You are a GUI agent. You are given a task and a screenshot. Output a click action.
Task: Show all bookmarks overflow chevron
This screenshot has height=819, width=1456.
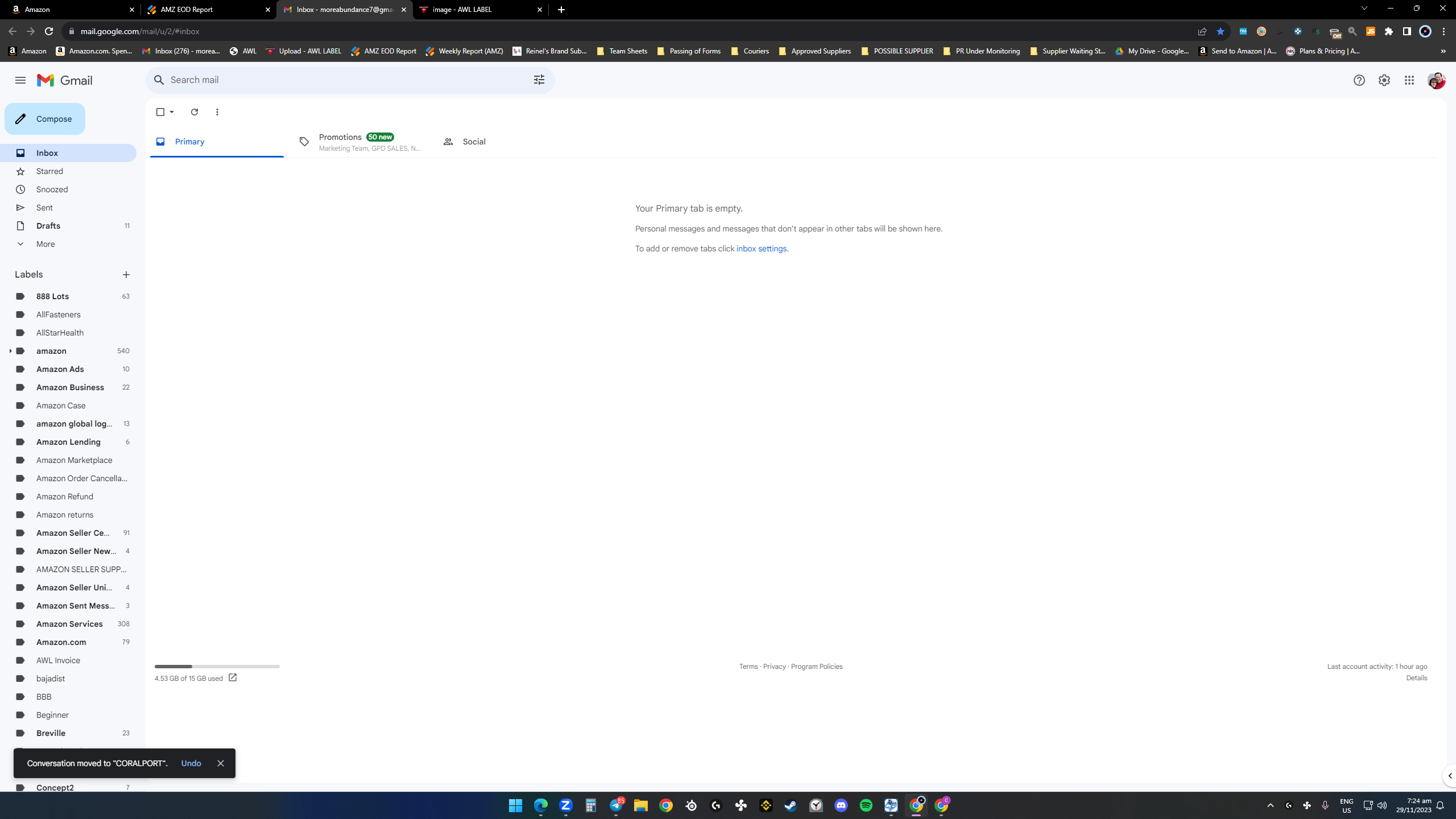click(1443, 51)
